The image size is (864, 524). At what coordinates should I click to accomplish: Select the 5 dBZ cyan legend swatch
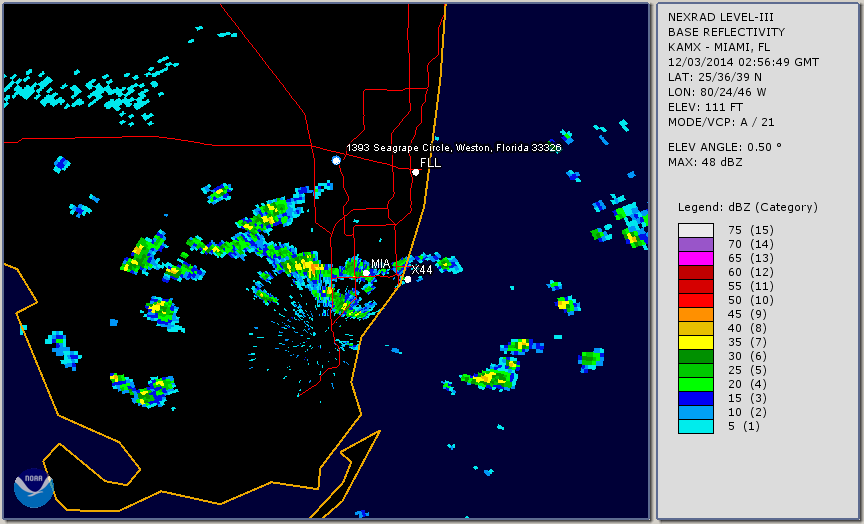click(695, 426)
